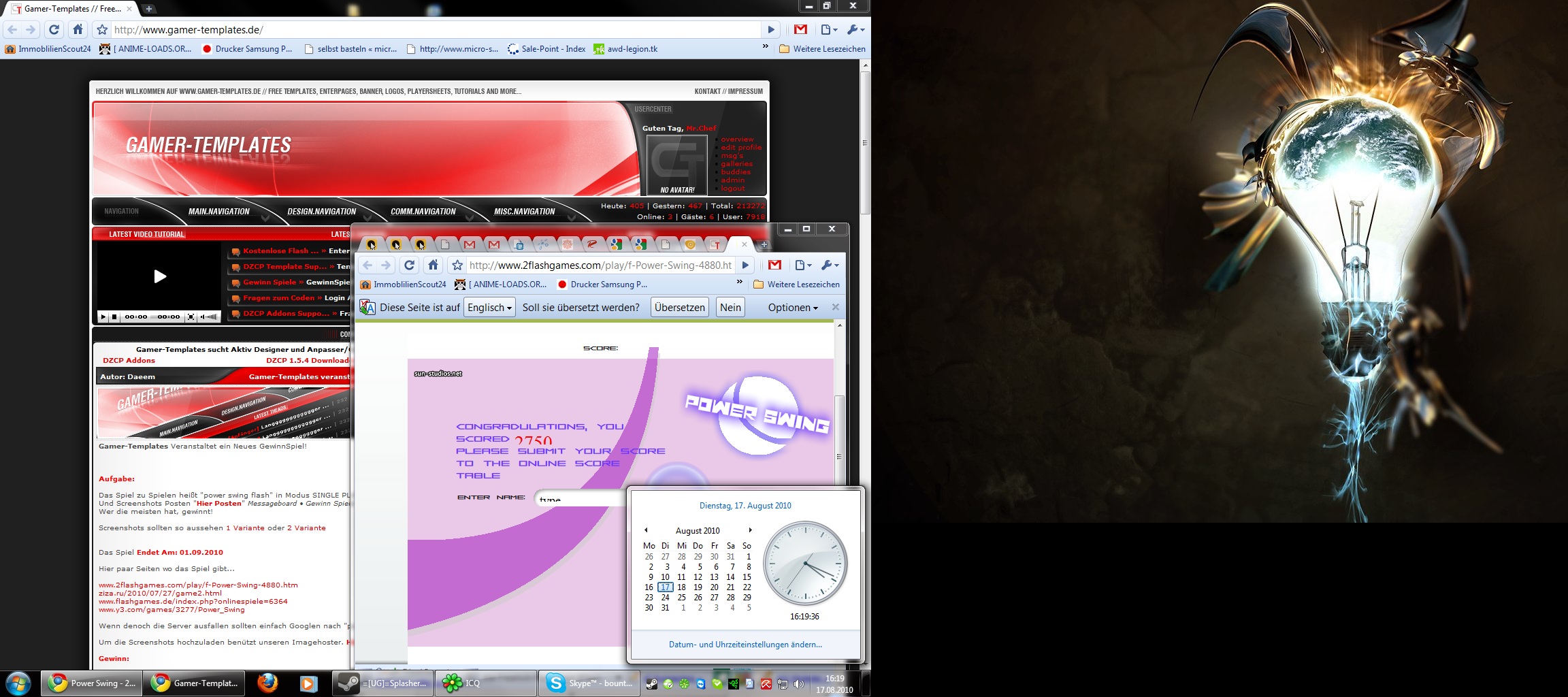1568x697 pixels.
Task: Click chat icon beside Kostenlose Flash thread
Action: [235, 251]
